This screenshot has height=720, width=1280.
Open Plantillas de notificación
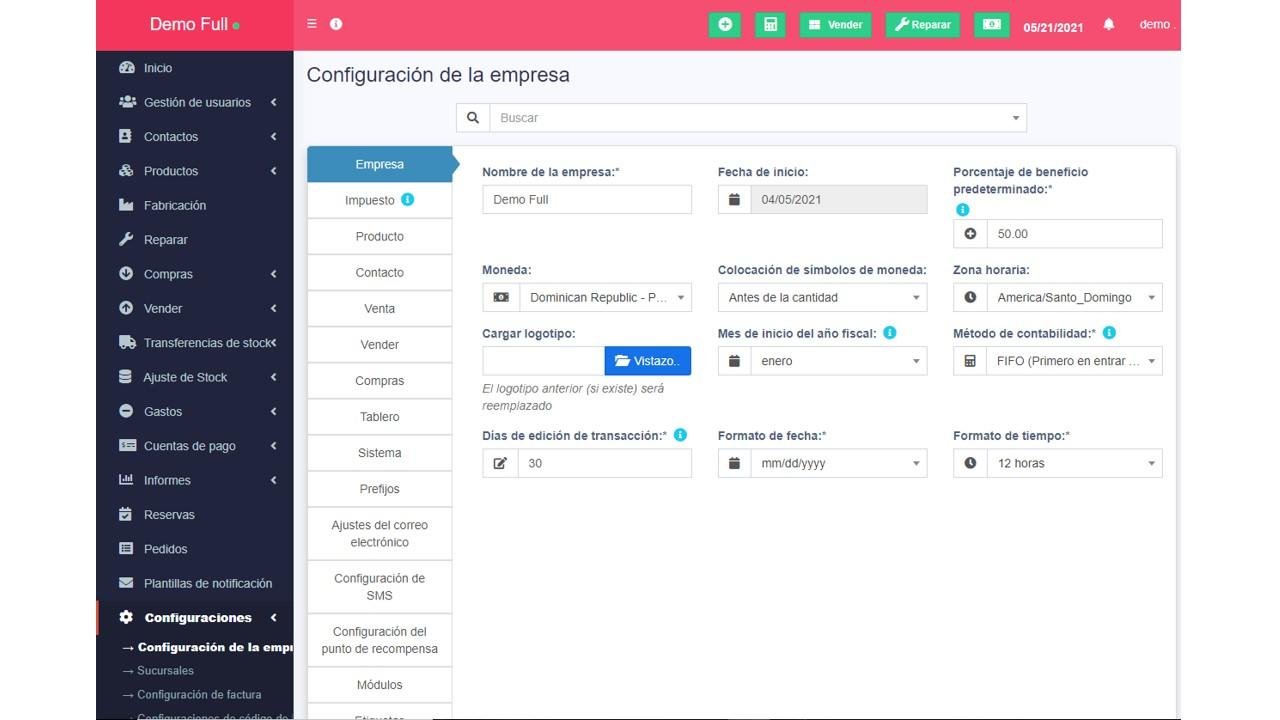pyautogui.click(x=195, y=583)
